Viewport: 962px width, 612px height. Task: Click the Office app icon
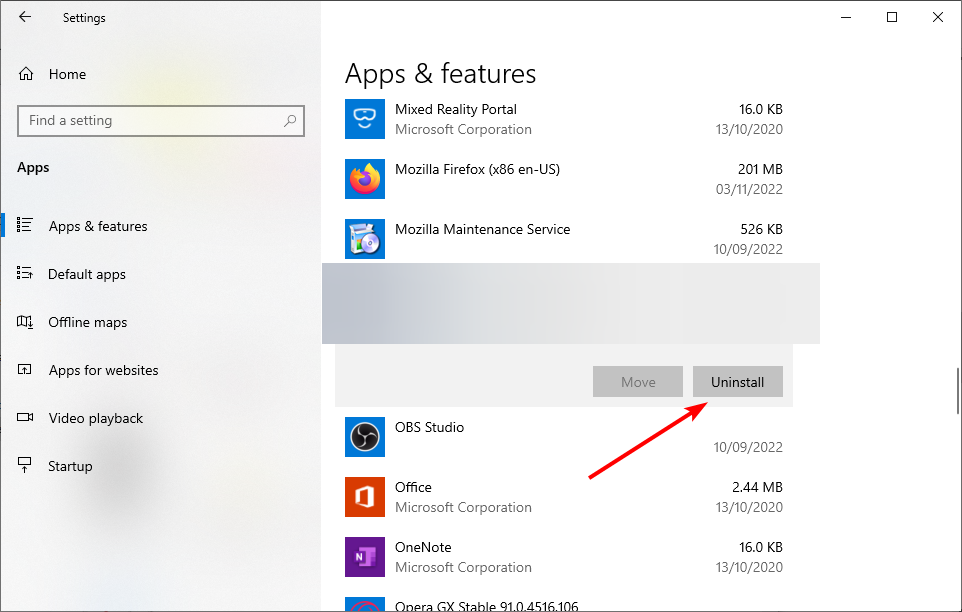click(x=364, y=497)
